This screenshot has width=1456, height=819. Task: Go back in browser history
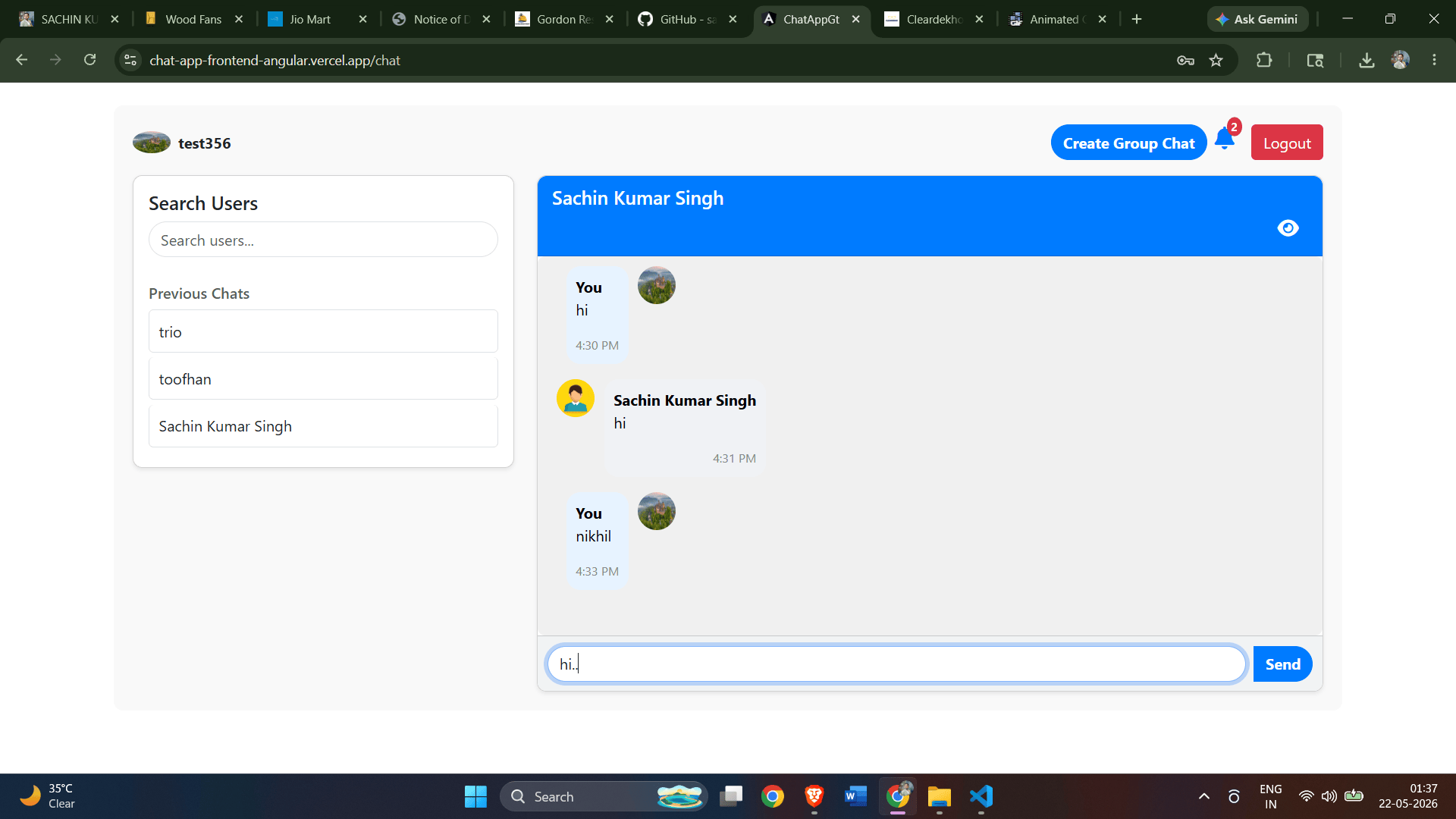[21, 60]
